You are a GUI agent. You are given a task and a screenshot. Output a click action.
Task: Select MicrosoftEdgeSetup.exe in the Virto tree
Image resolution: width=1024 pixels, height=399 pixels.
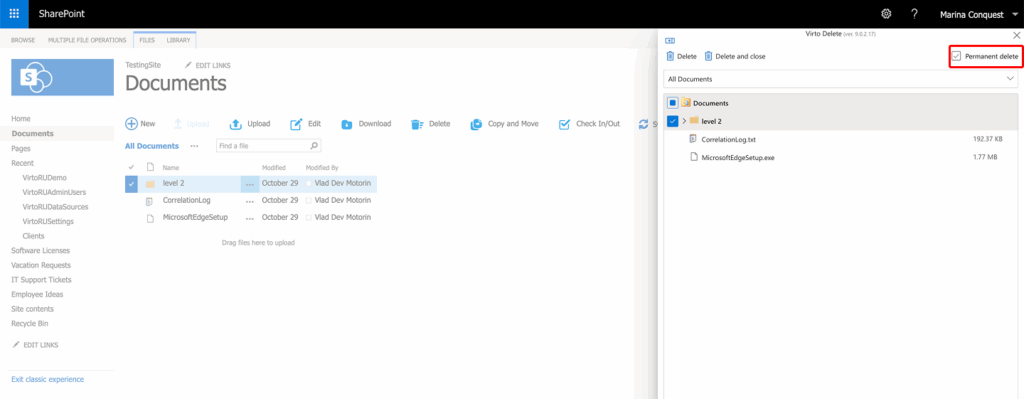738,157
